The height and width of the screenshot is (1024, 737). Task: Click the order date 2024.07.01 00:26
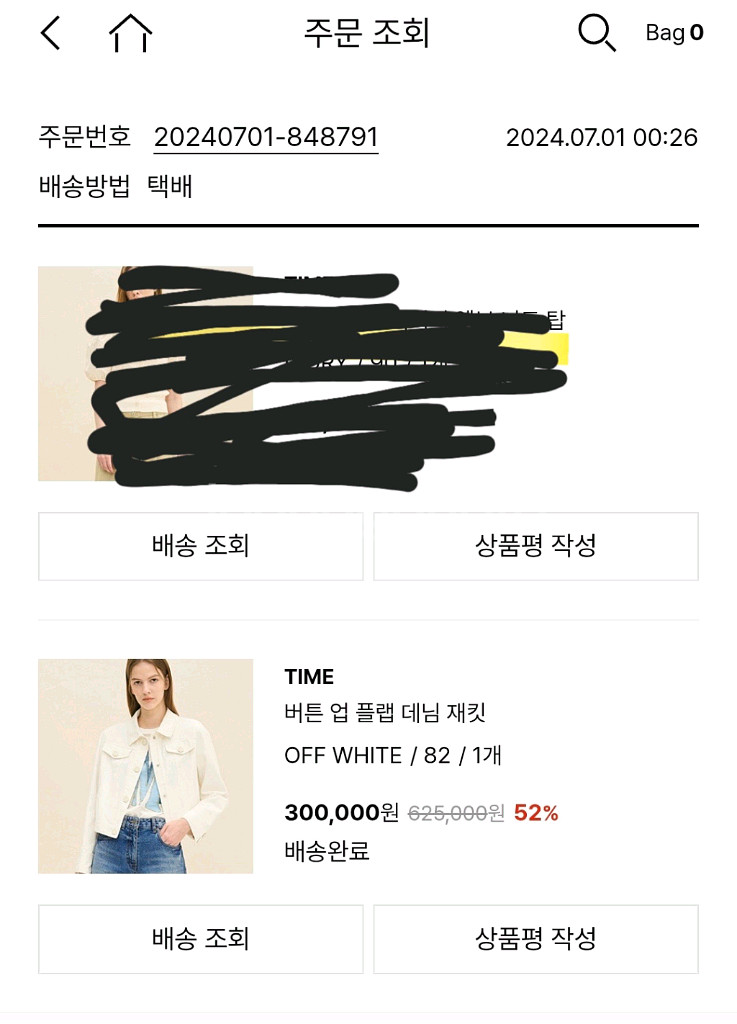601,137
